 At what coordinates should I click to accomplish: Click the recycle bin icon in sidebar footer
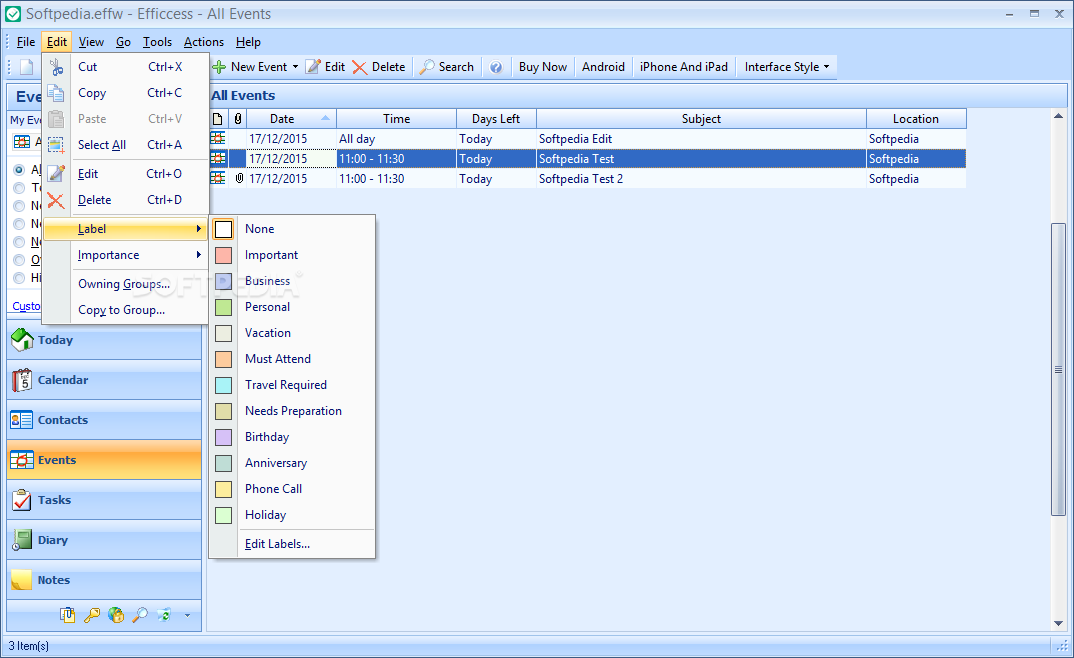point(164,615)
